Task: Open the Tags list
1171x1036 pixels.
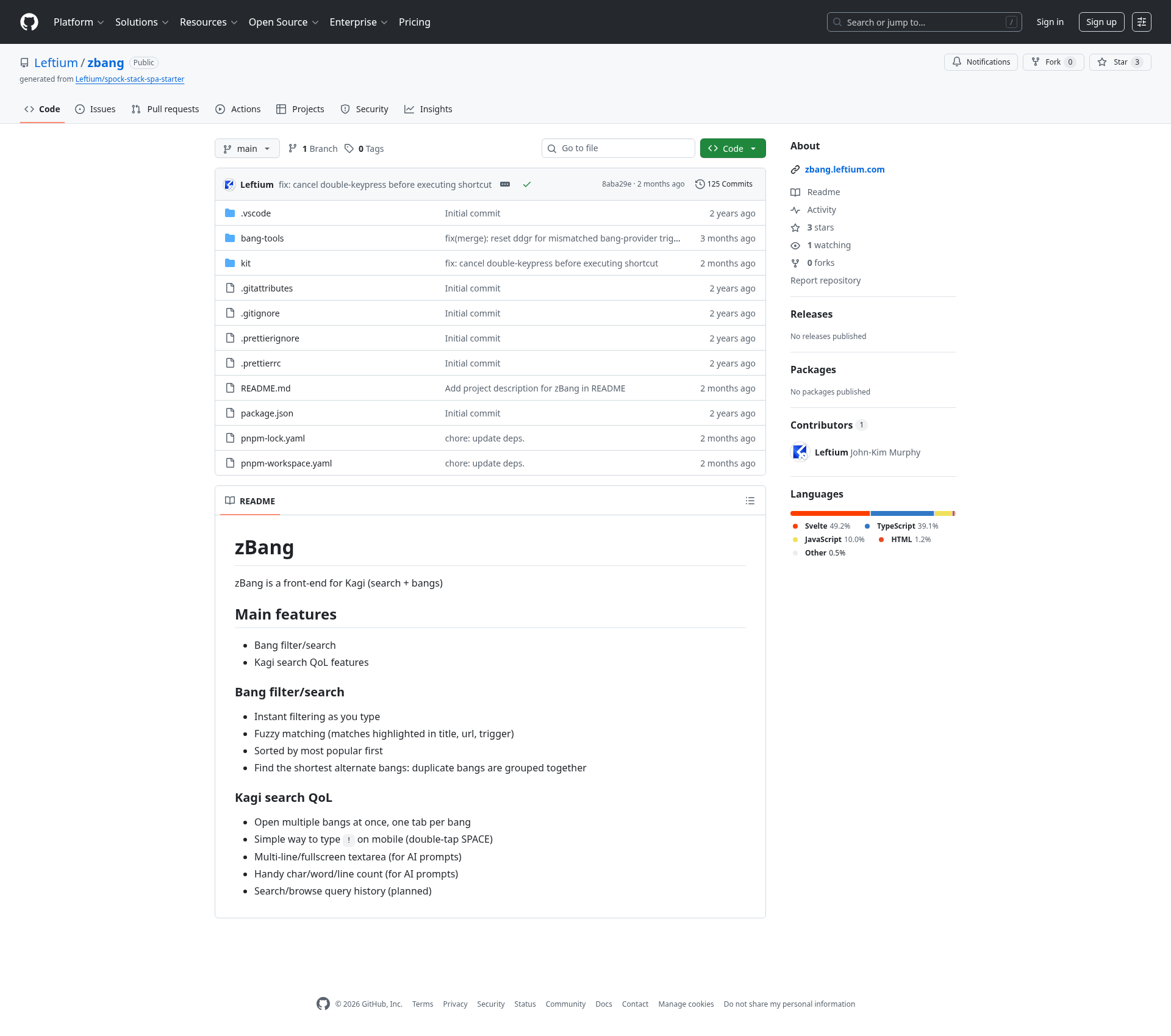Action: (x=364, y=149)
